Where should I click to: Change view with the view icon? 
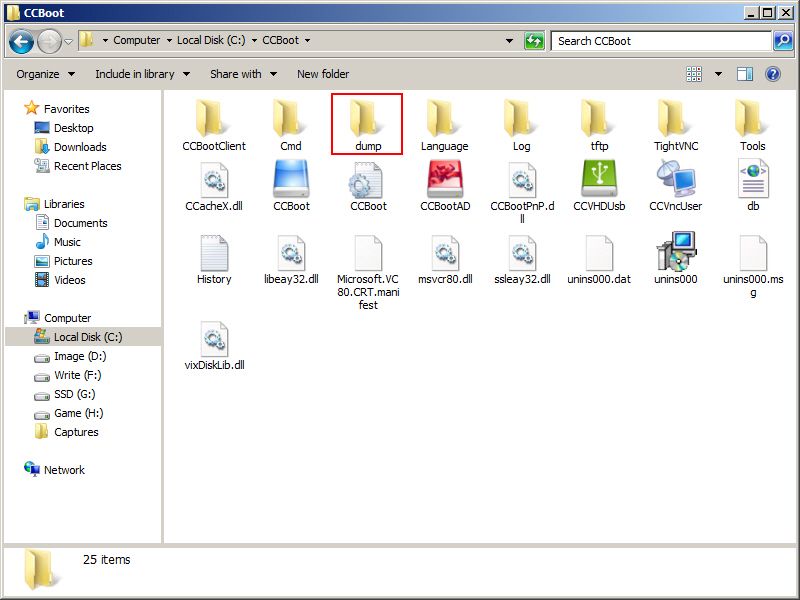tap(694, 74)
